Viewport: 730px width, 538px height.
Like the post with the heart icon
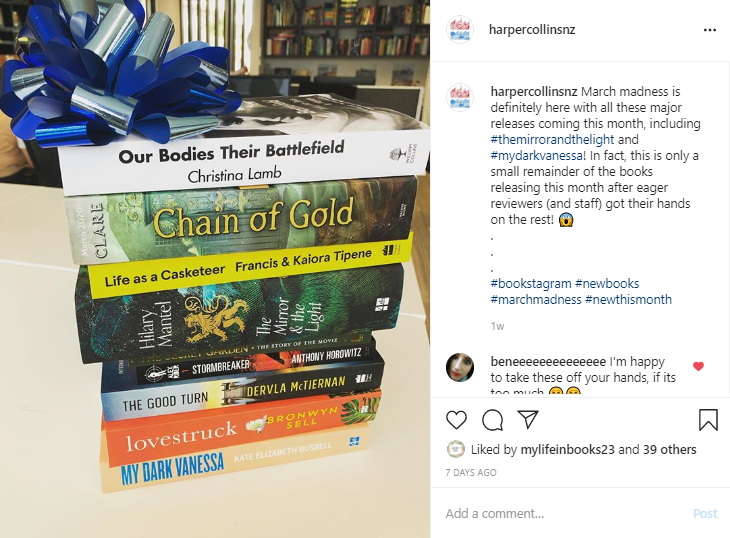(x=456, y=420)
